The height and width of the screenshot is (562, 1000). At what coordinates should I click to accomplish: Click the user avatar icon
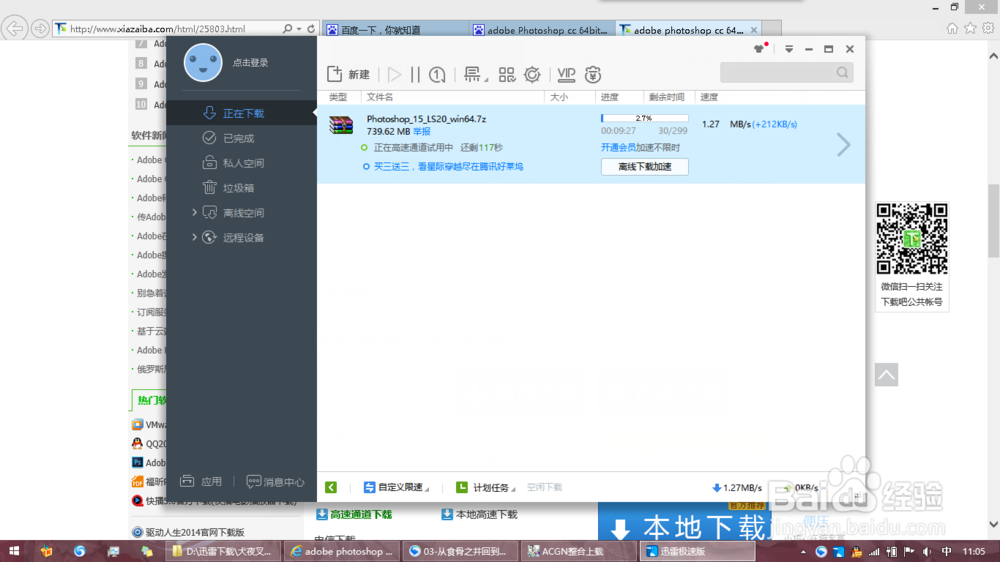[x=203, y=63]
